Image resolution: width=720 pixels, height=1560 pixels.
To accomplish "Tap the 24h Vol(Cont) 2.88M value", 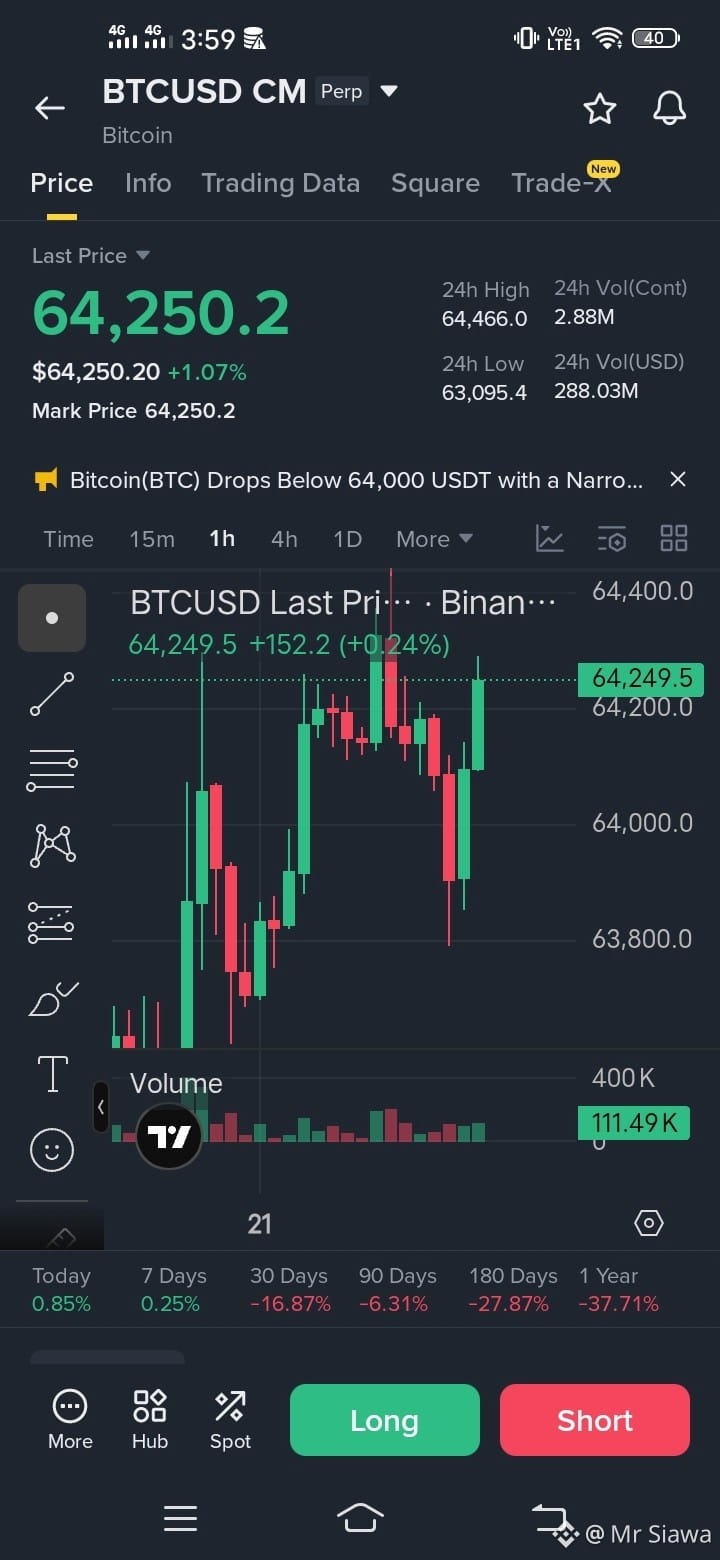I will [584, 318].
